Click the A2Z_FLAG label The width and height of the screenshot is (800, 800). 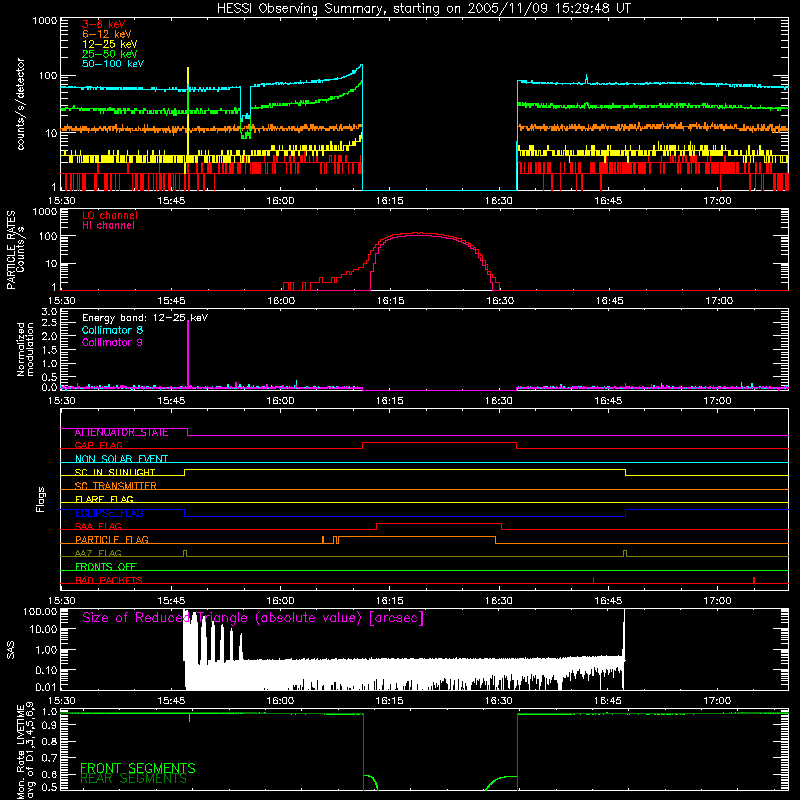click(x=98, y=553)
